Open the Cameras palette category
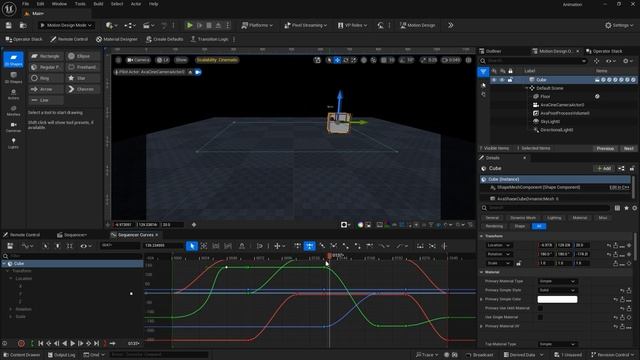The image size is (640, 360). click(13, 127)
